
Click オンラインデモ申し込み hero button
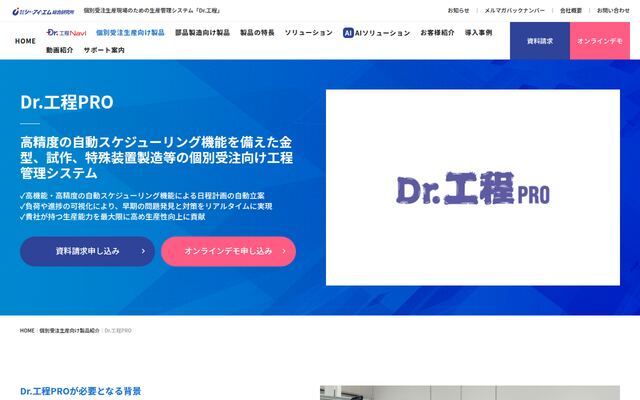(x=229, y=251)
